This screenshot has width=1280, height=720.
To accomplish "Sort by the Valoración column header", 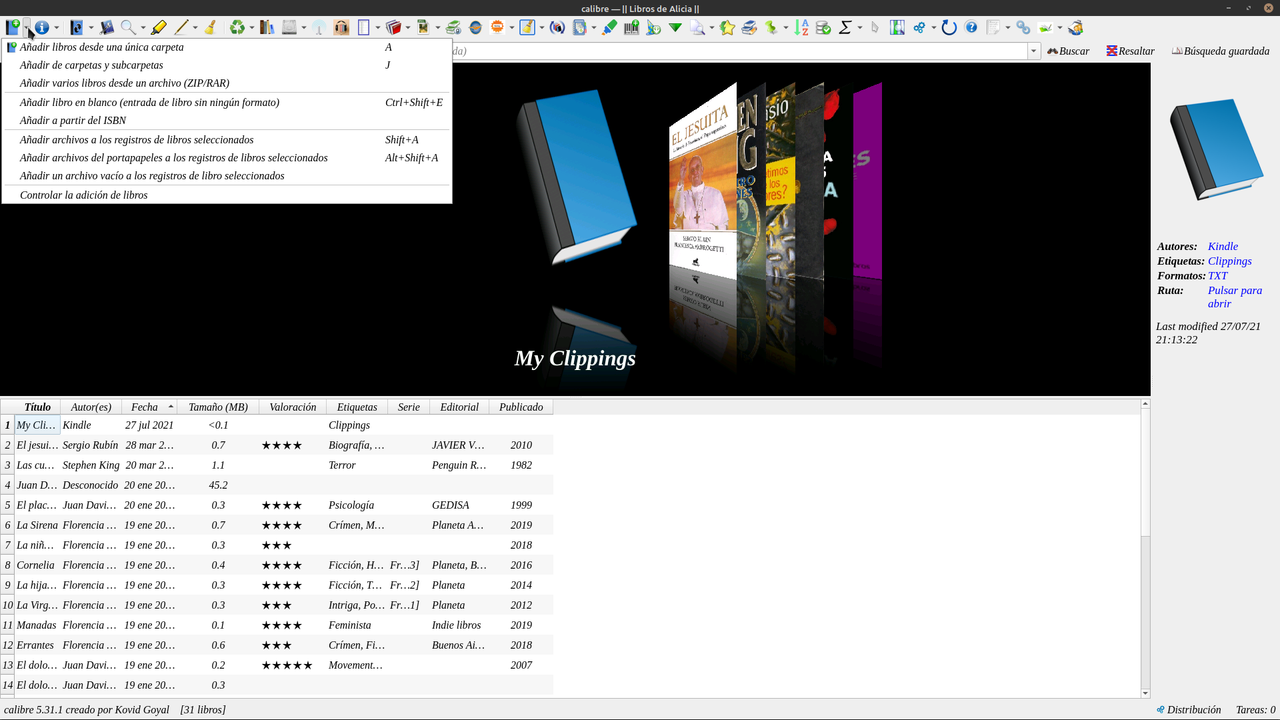I will 292,407.
